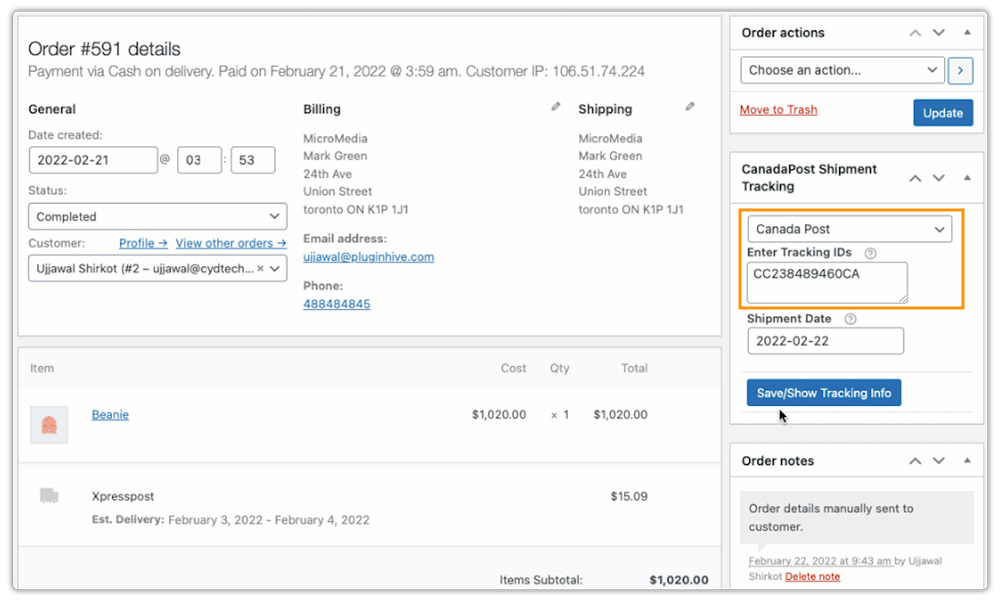Image resolution: width=1000 pixels, height=602 pixels.
Task: Click the minute field showing 53
Action: (253, 160)
